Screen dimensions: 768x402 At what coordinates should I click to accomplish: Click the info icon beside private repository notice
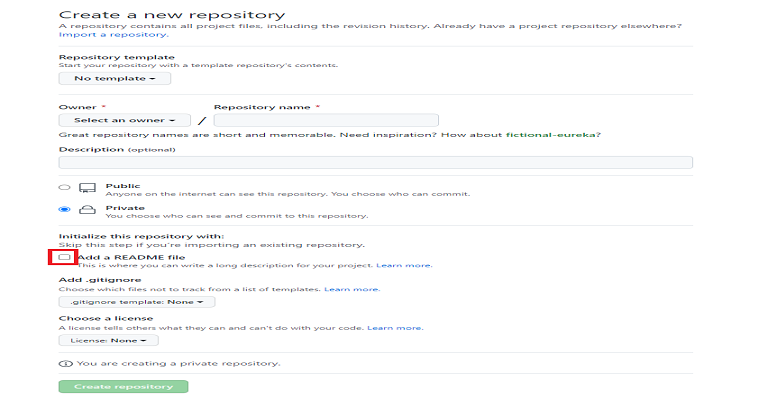point(66,364)
